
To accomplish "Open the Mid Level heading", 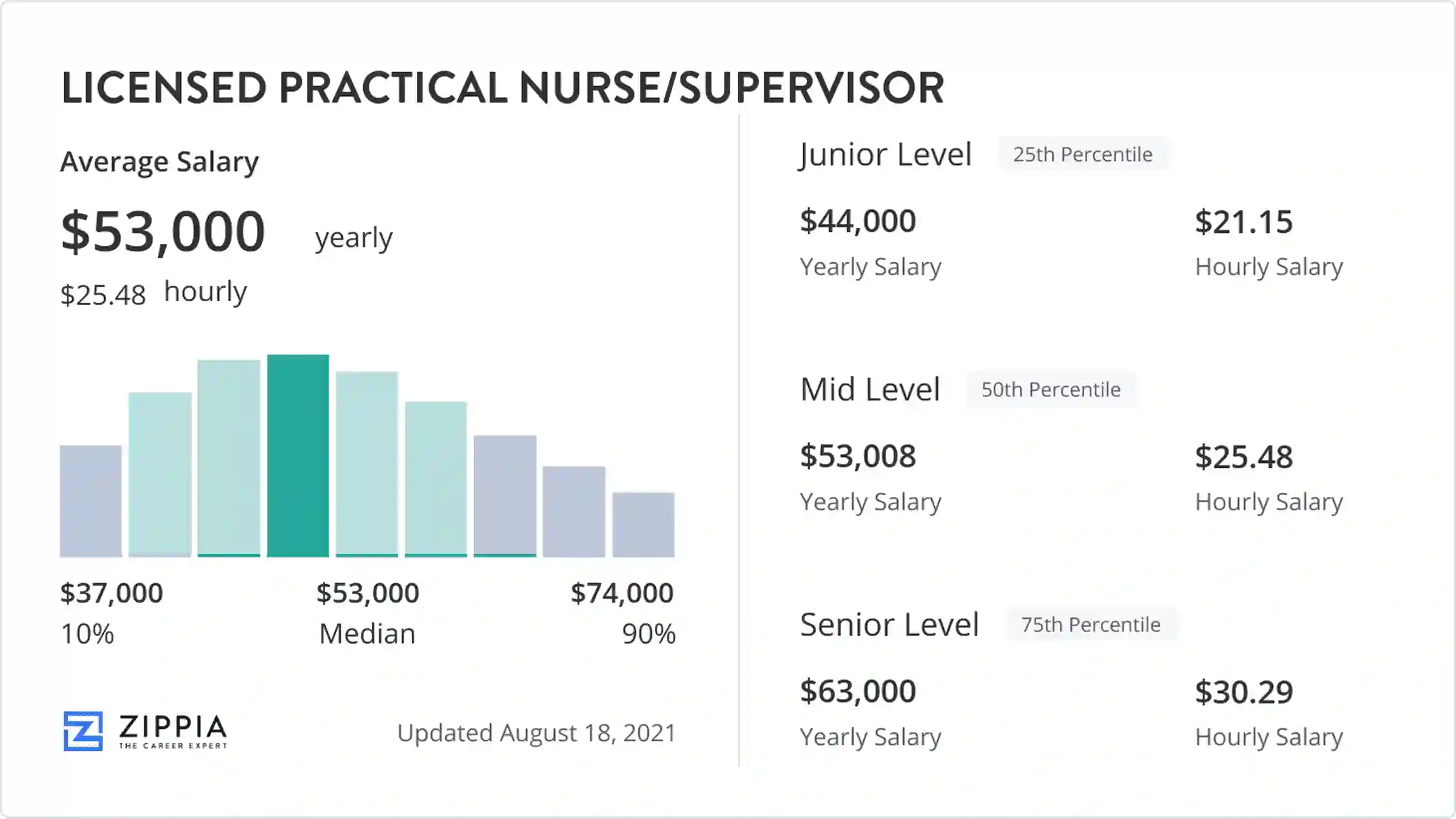I will point(870,389).
